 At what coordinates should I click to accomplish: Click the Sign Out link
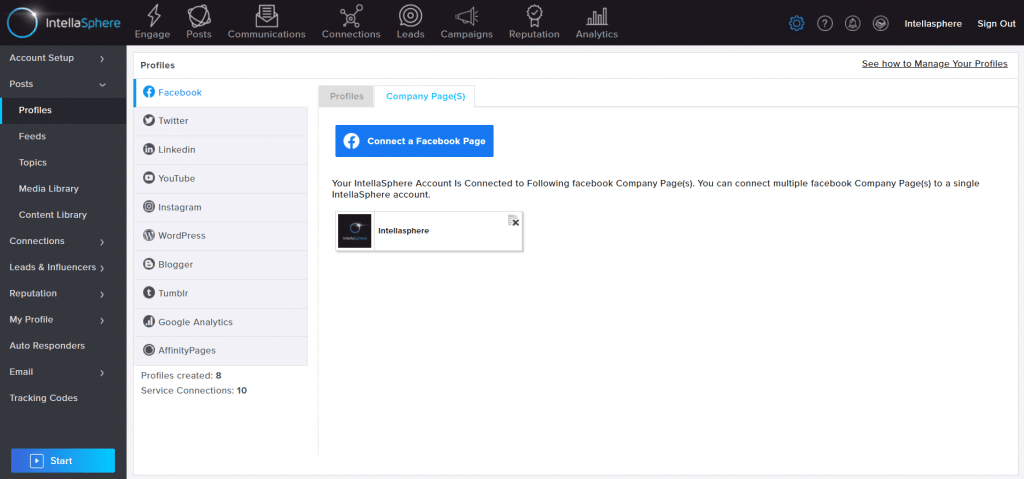[x=996, y=24]
